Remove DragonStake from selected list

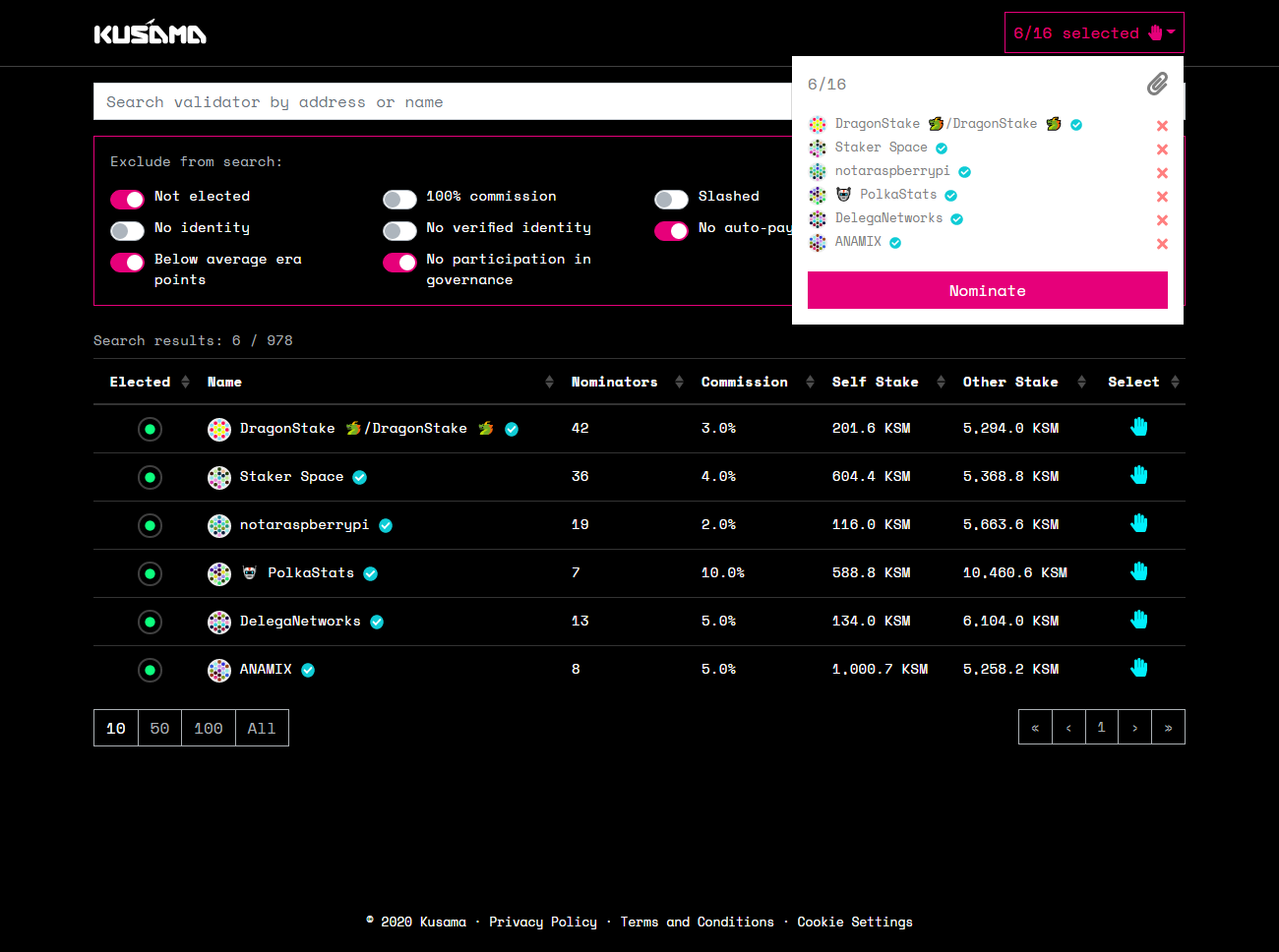click(x=1162, y=125)
